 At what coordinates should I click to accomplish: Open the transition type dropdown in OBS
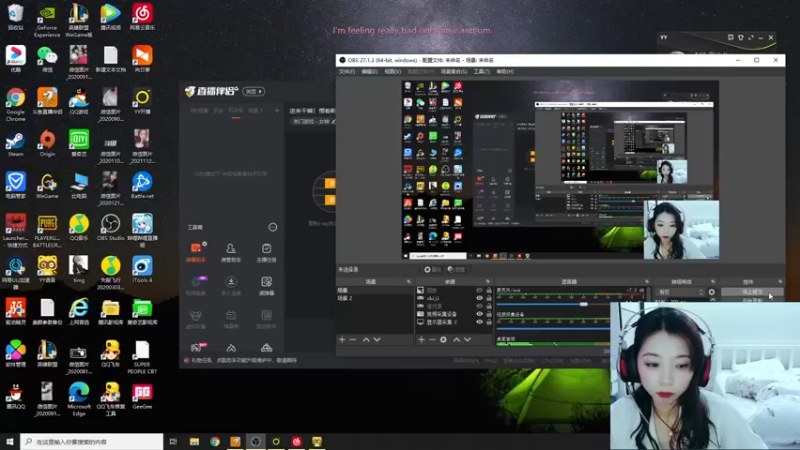tap(681, 292)
